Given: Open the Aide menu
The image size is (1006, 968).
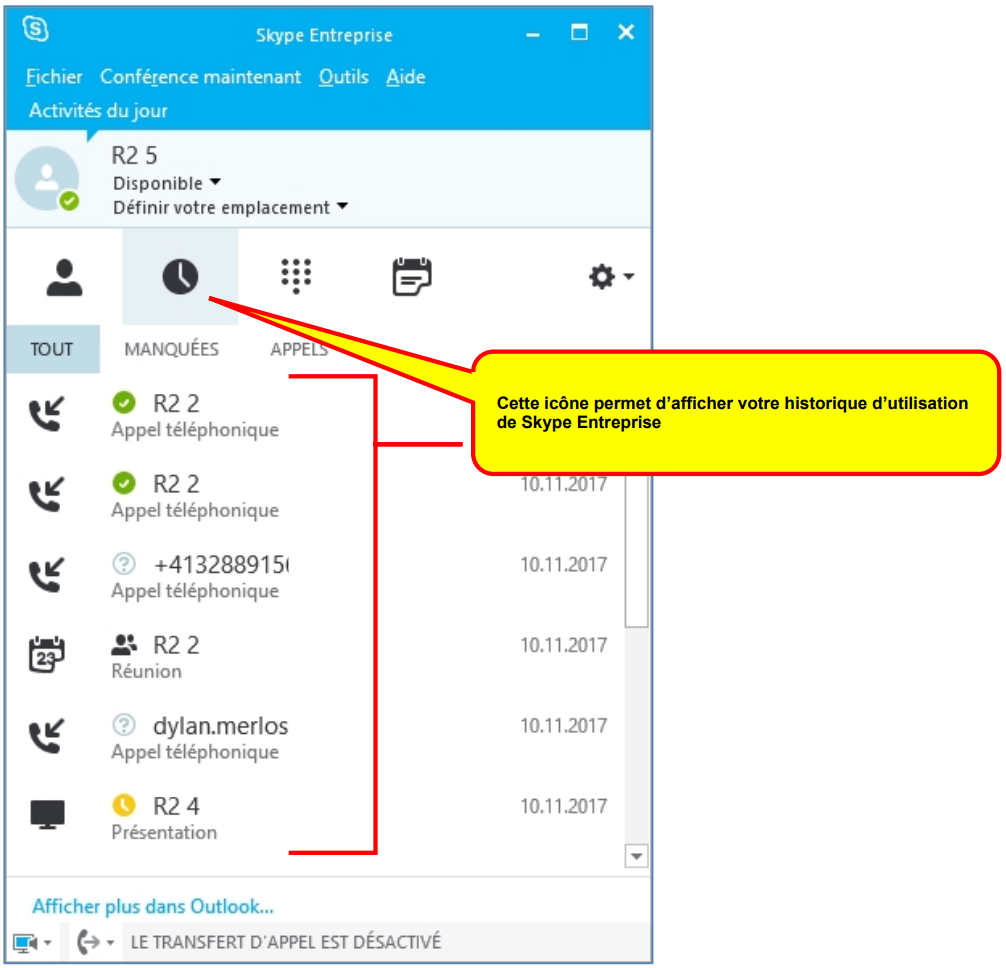Looking at the screenshot, I should pyautogui.click(x=405, y=77).
